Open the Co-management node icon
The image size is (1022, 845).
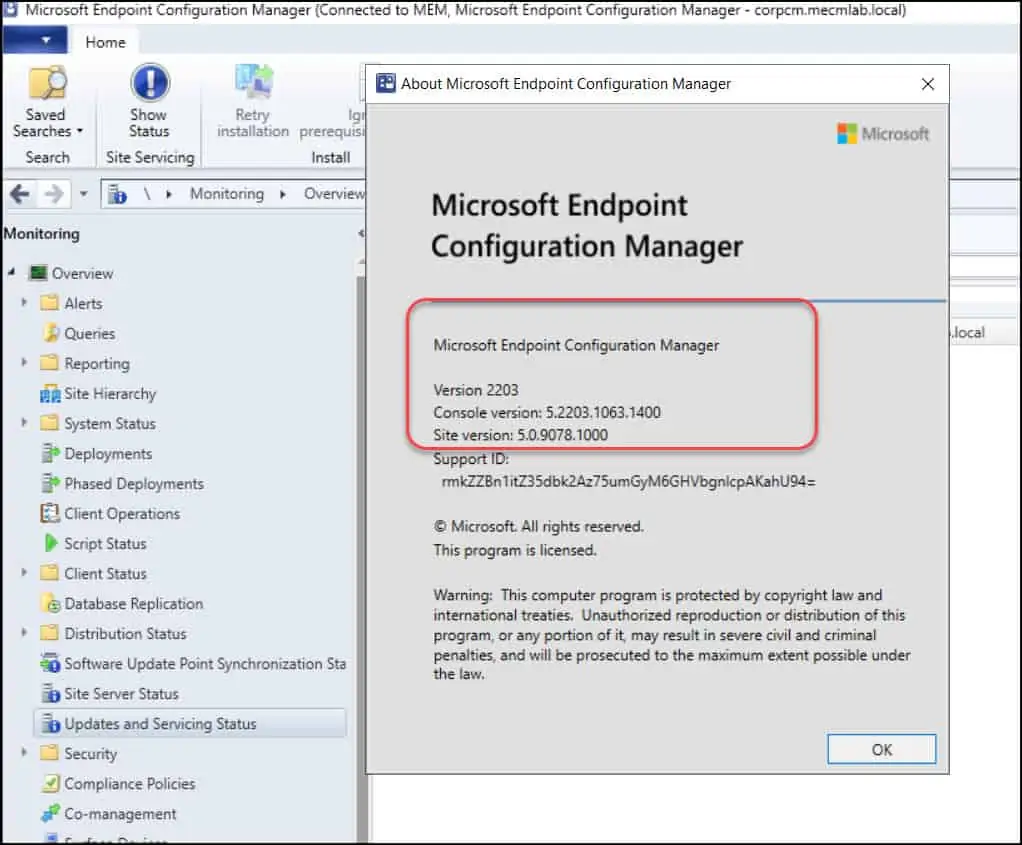50,814
